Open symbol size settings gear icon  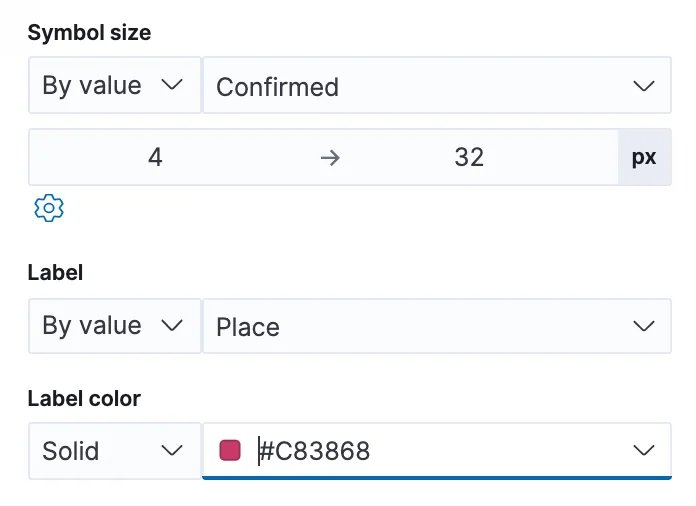pos(49,208)
